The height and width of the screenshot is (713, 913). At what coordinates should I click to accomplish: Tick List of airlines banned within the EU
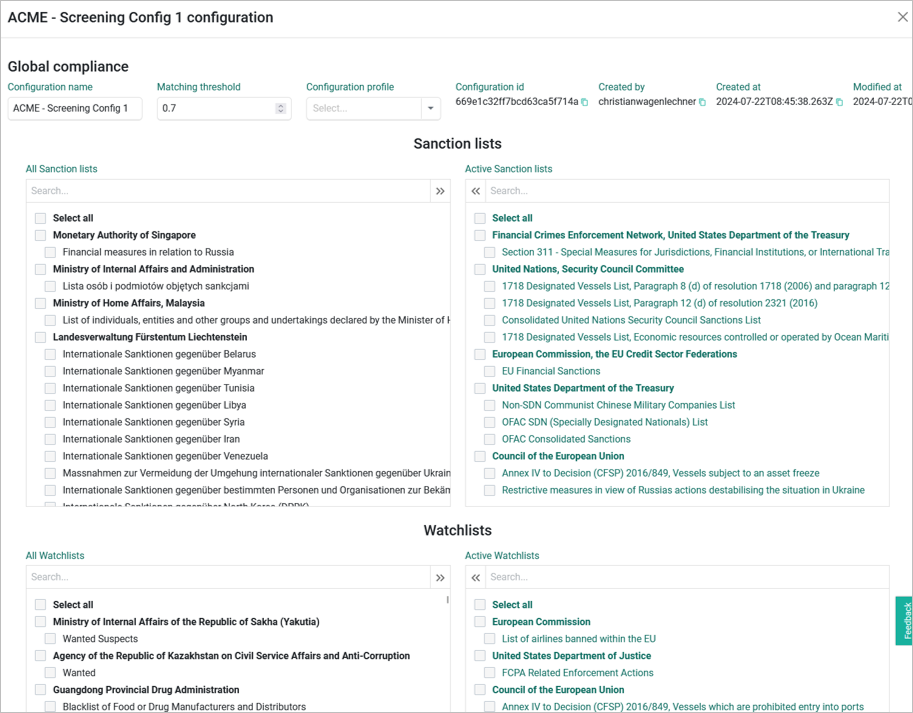pyautogui.click(x=490, y=639)
